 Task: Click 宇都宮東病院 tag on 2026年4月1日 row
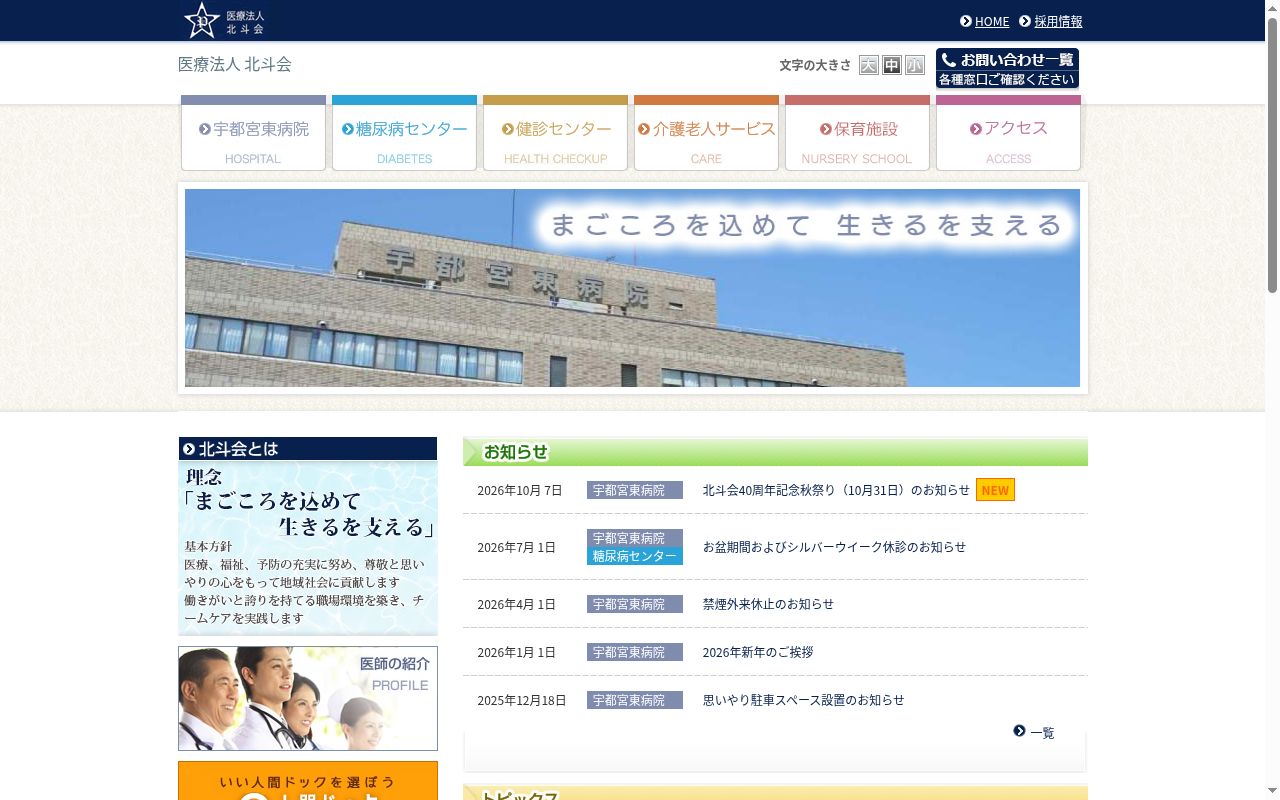point(635,604)
